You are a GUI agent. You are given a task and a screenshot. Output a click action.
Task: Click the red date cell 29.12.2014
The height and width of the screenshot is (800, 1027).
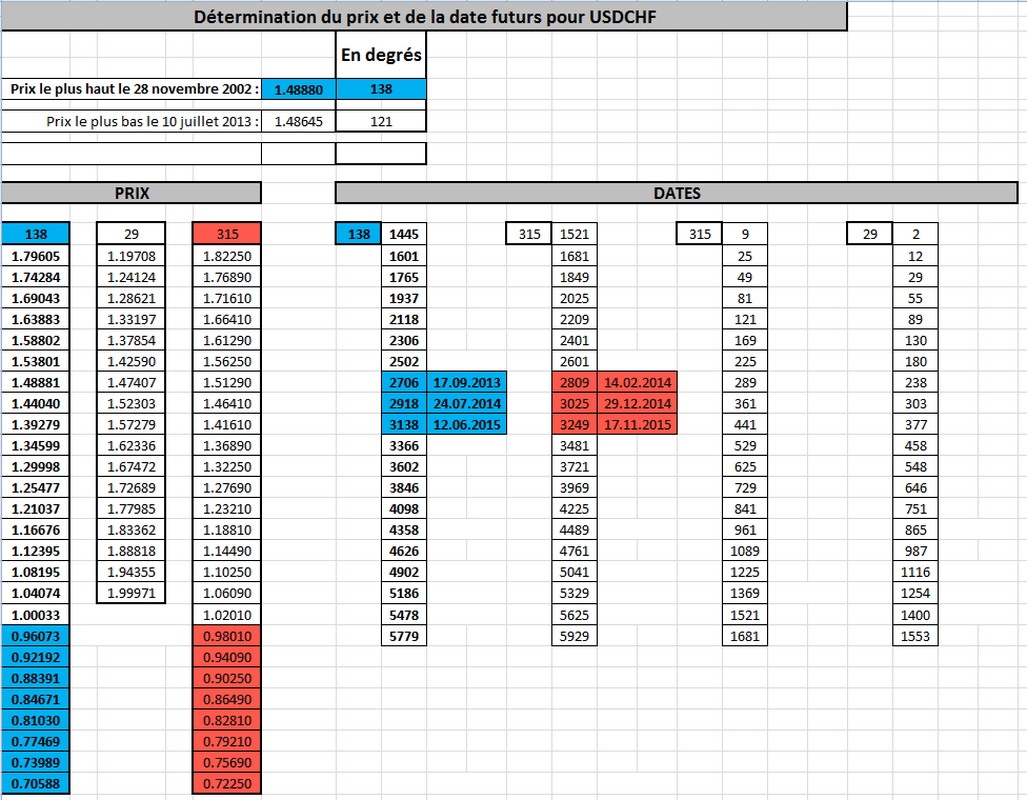[x=637, y=403]
